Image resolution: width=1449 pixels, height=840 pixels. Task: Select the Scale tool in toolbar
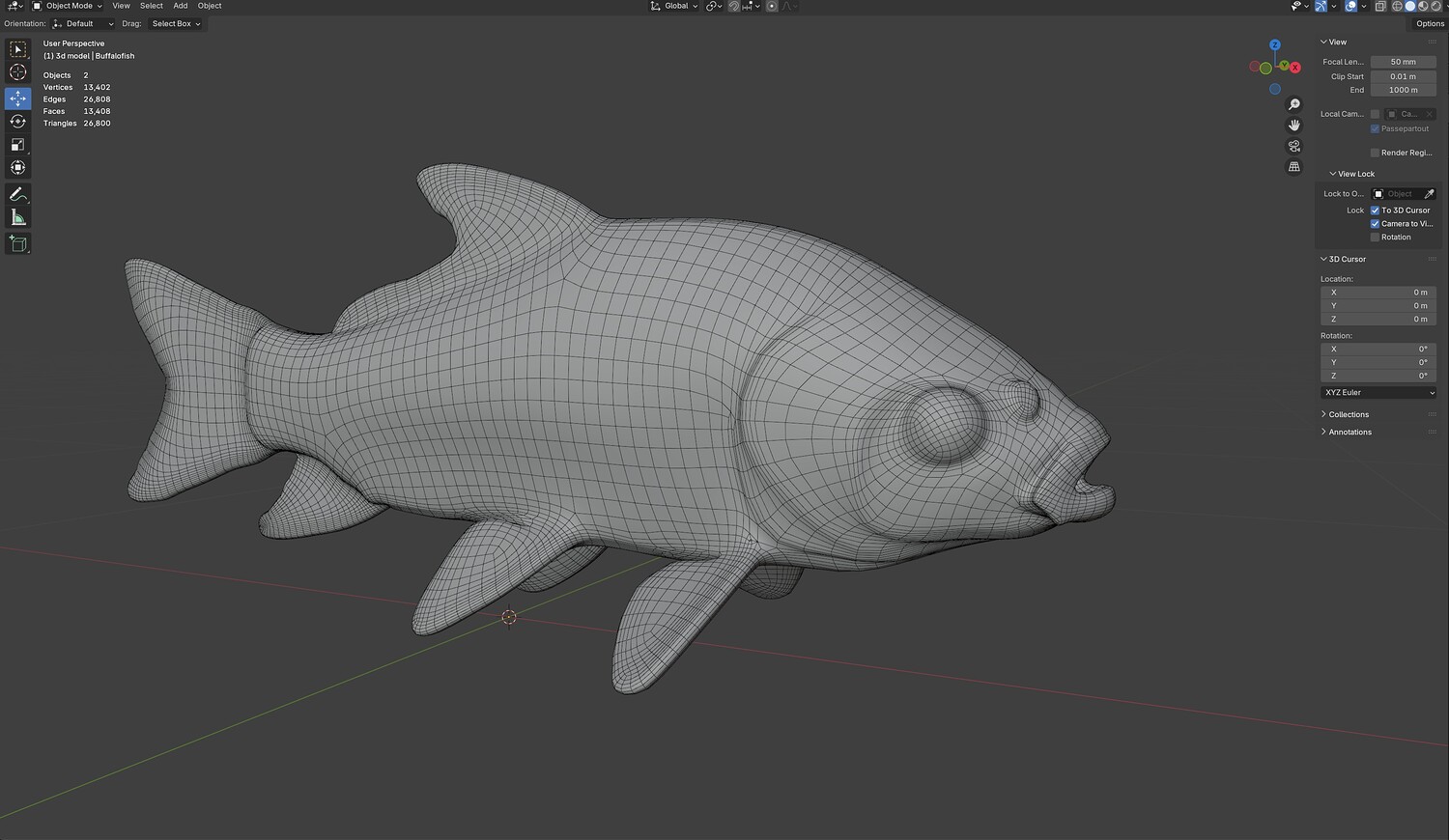tap(17, 145)
